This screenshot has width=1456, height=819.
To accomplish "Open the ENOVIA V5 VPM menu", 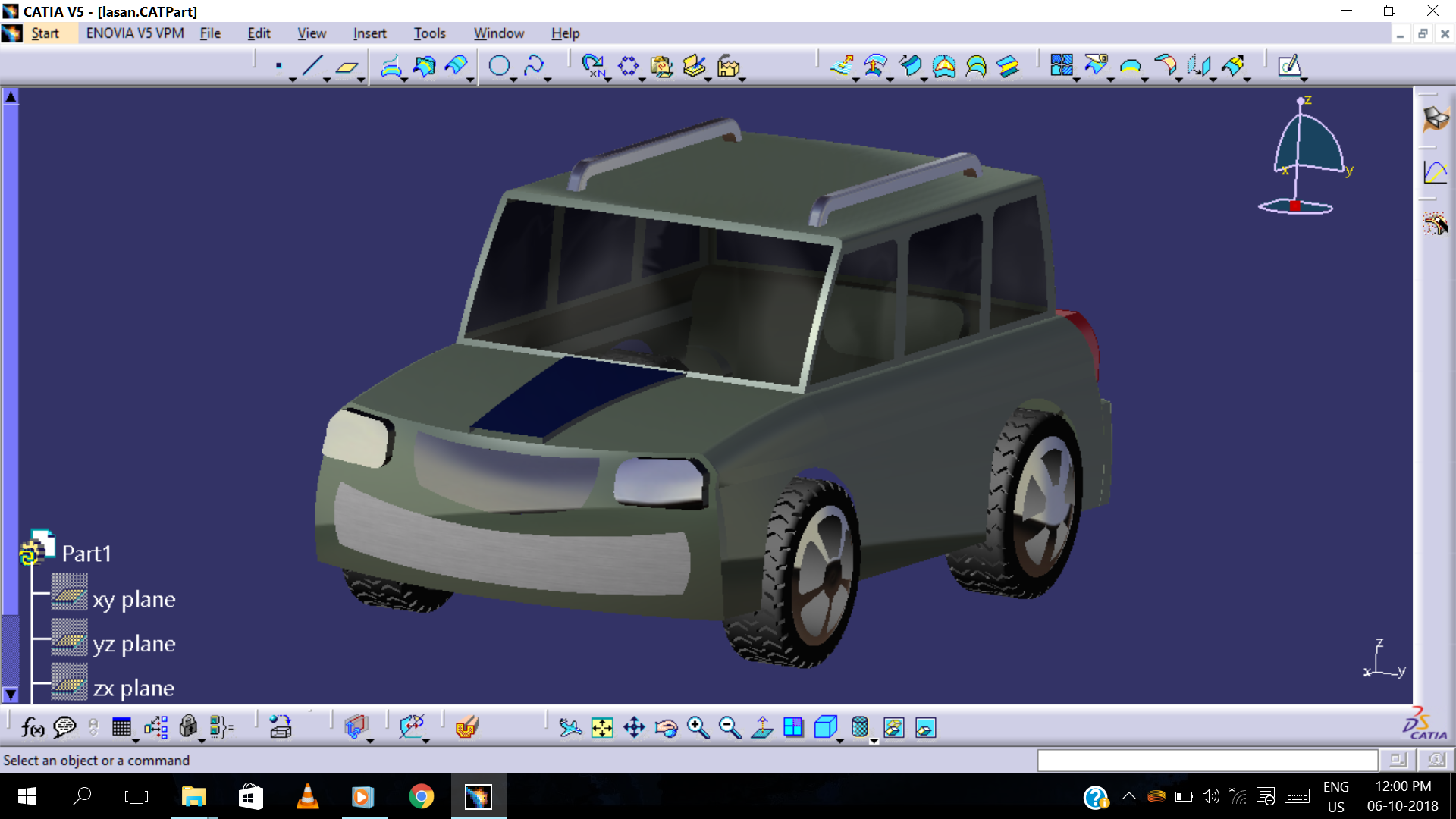I will [135, 33].
